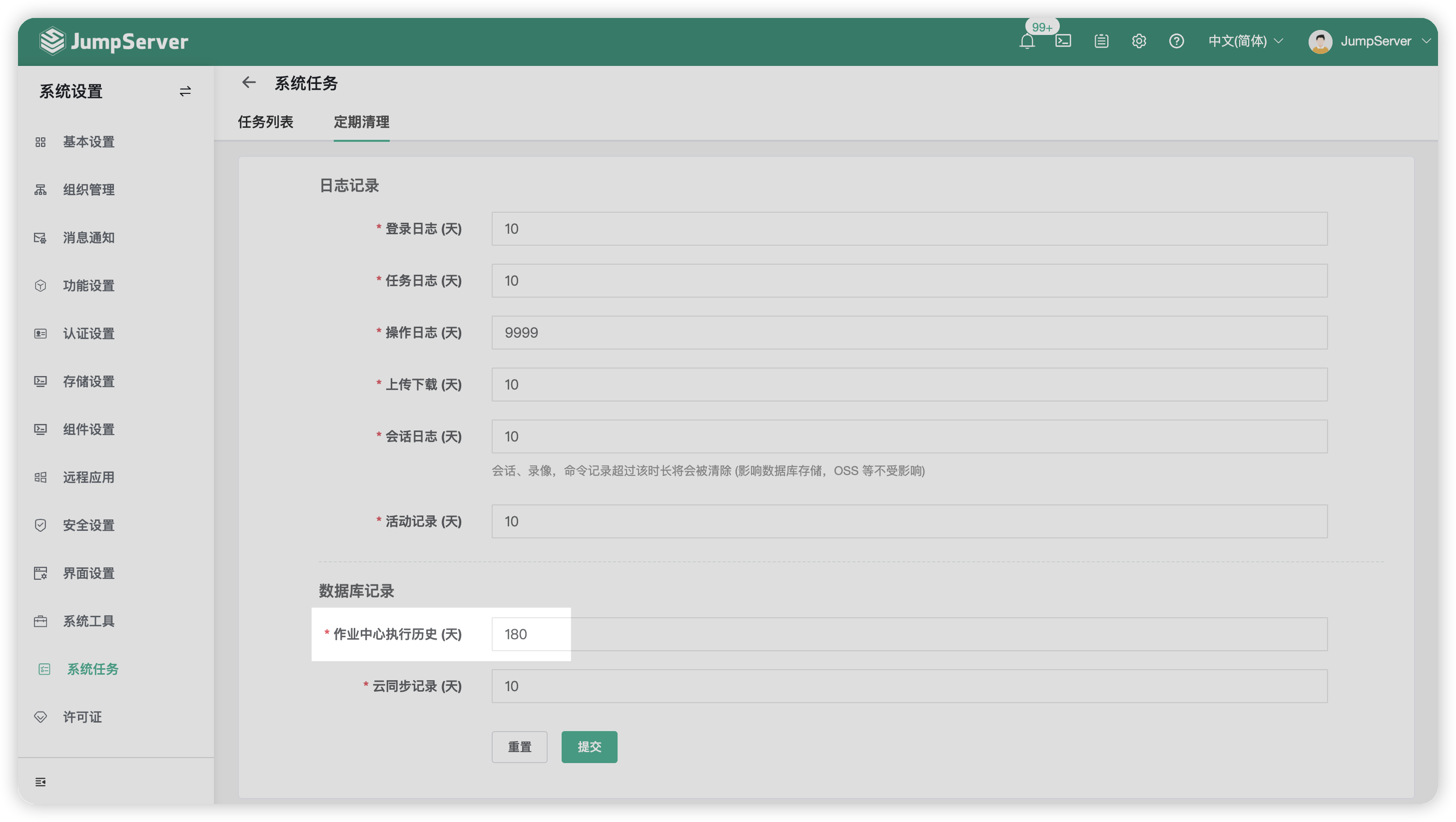Go back using the arrow beside 系统任务
This screenshot has height=822, width=1456.
249,82
